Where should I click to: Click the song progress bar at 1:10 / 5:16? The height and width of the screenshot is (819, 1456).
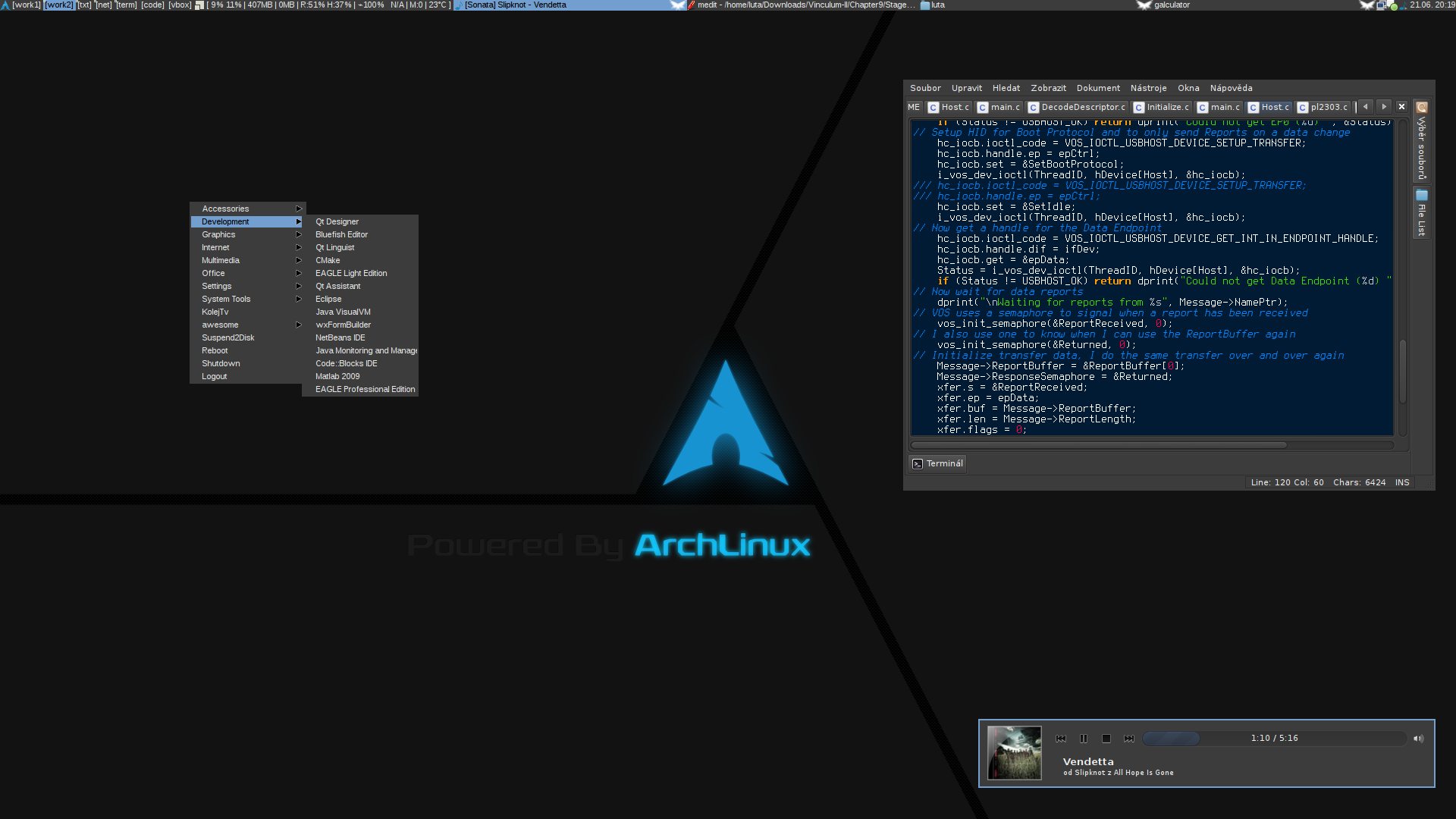1274,738
